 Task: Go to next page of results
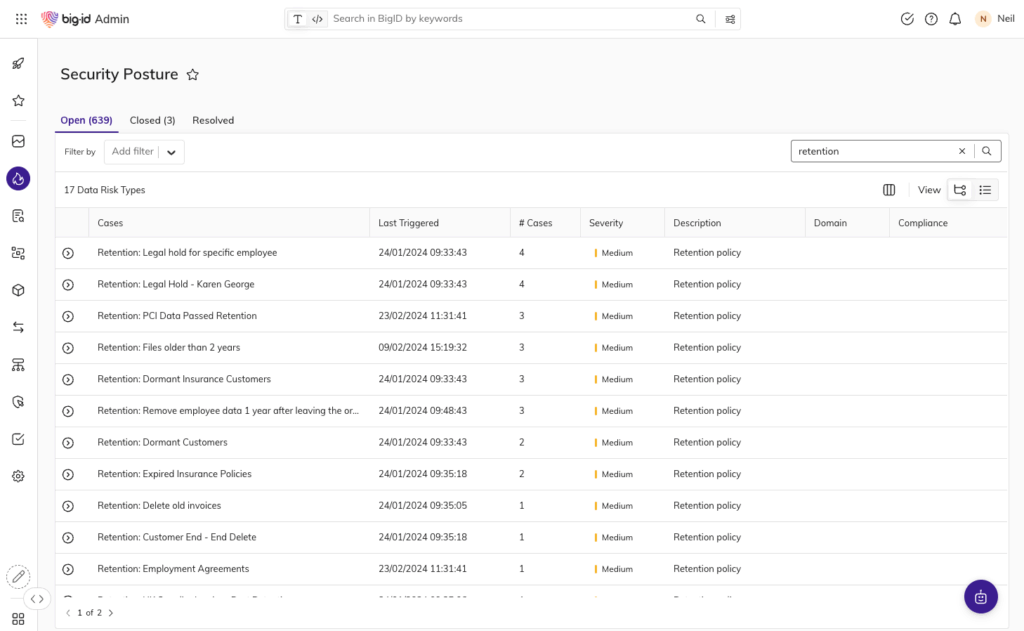coord(111,613)
